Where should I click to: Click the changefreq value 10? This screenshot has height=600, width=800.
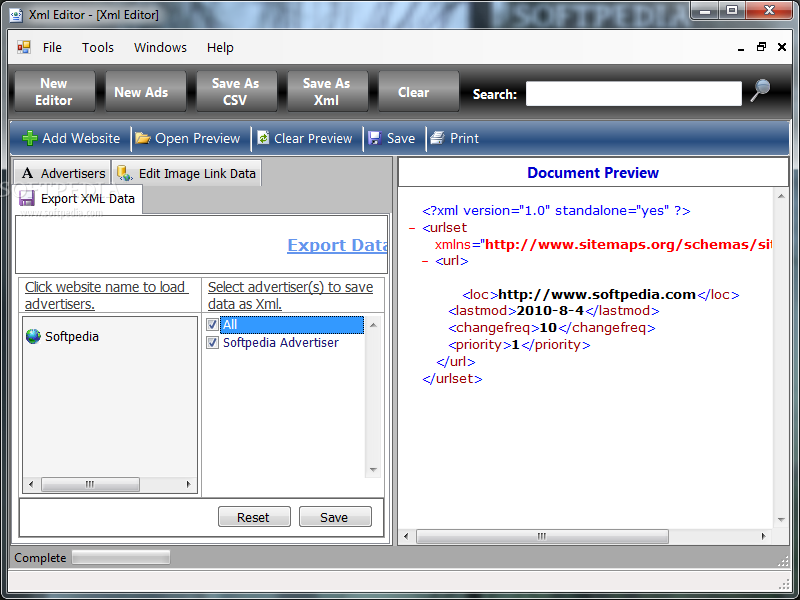(x=548, y=328)
